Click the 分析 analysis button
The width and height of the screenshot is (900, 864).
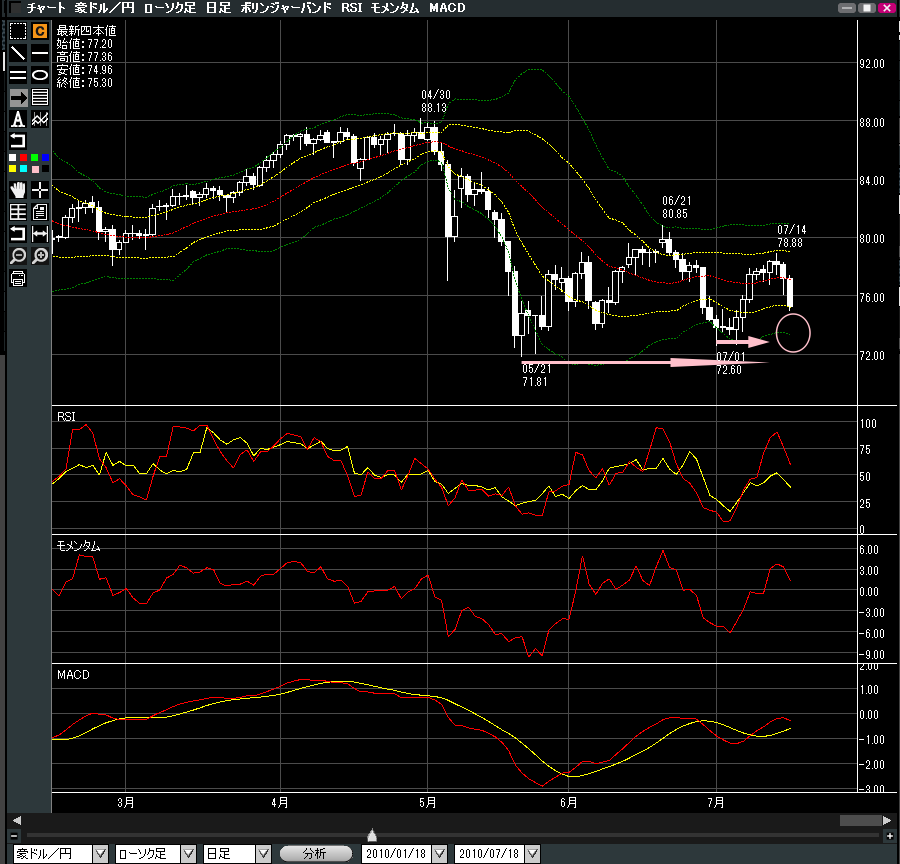tap(314, 853)
